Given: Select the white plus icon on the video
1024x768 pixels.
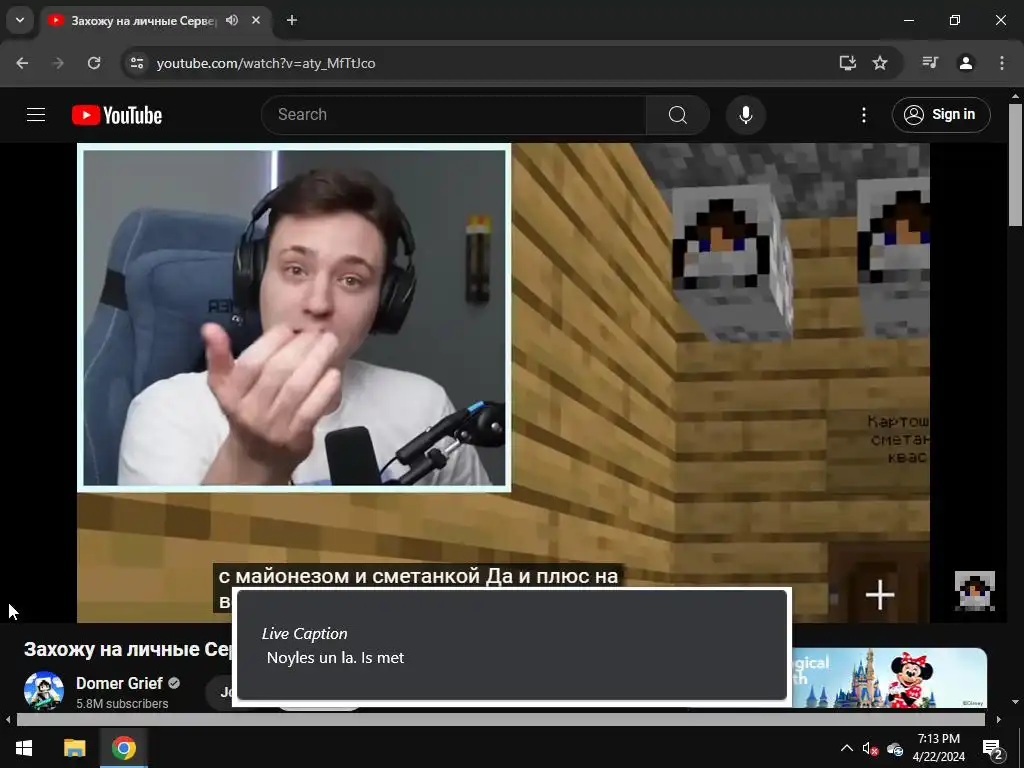Looking at the screenshot, I should pyautogui.click(x=880, y=595).
